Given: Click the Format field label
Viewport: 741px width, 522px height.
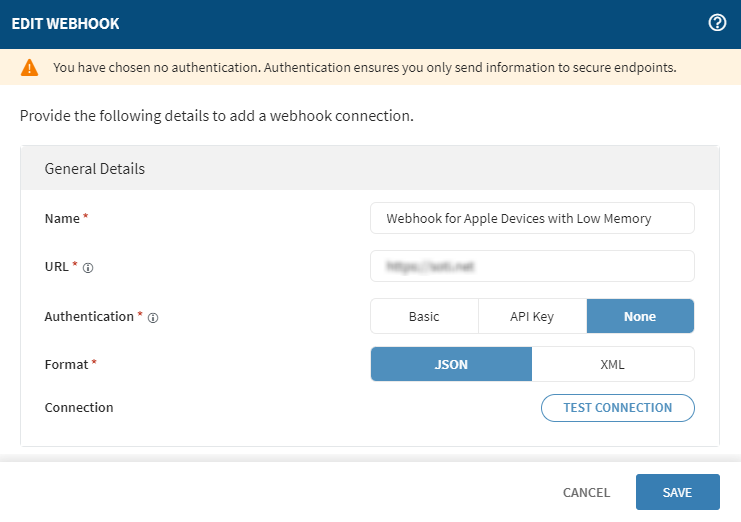Looking at the screenshot, I should click(67, 364).
